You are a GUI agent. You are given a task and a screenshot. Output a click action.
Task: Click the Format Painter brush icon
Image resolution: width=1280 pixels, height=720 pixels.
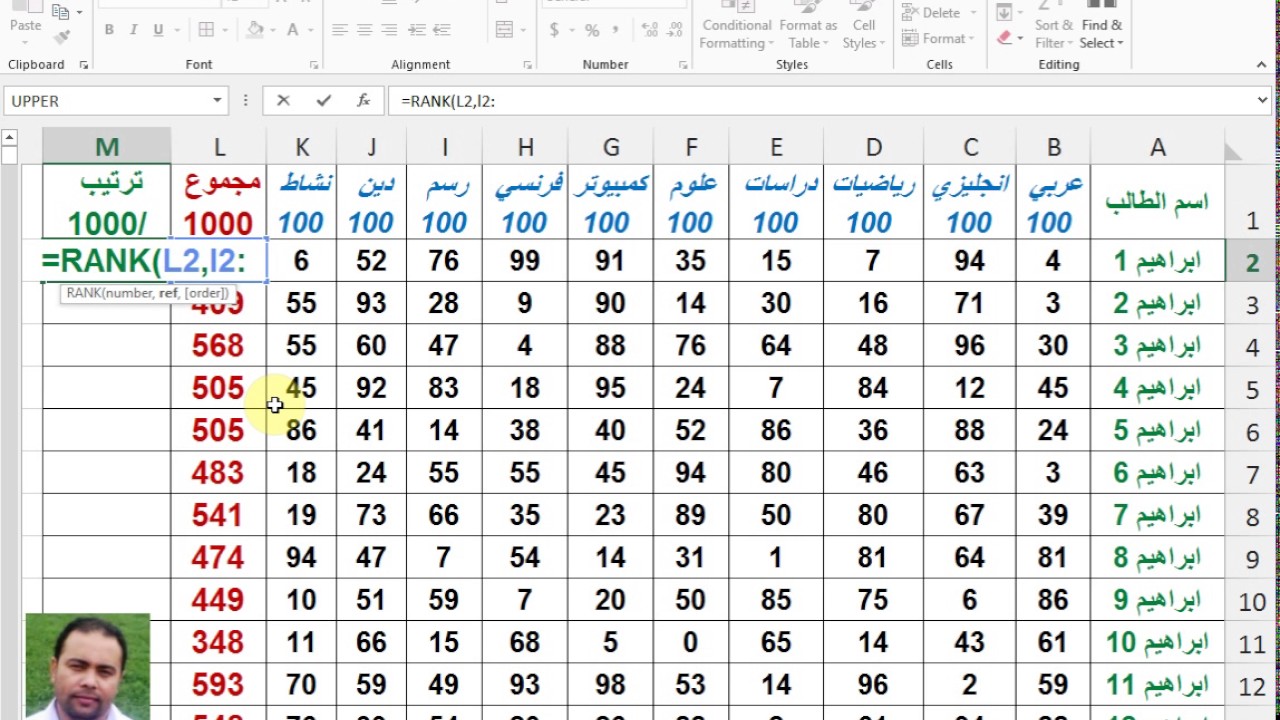click(x=62, y=38)
